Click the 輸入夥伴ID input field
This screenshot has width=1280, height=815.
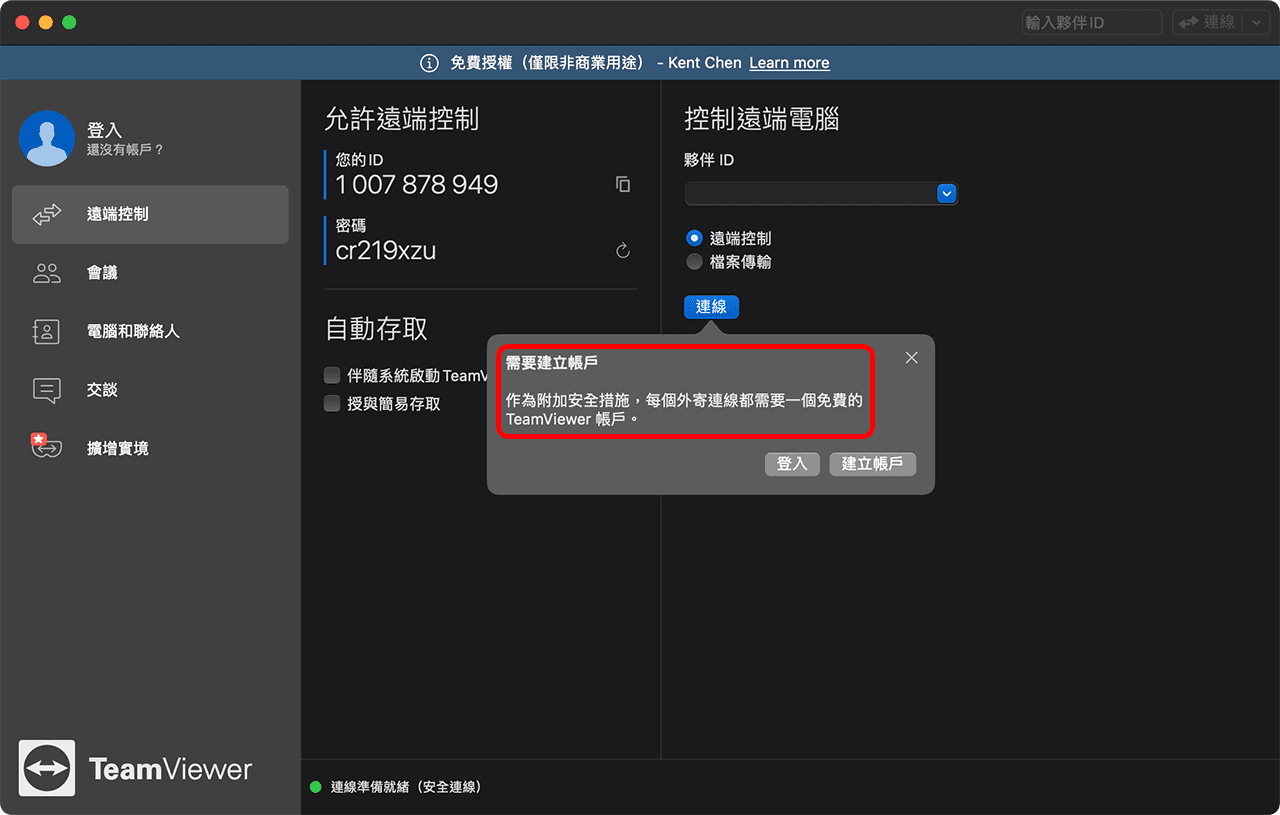tap(1091, 22)
